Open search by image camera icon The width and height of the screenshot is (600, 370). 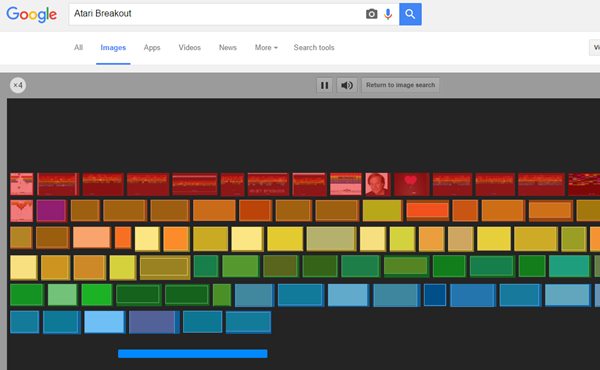371,14
